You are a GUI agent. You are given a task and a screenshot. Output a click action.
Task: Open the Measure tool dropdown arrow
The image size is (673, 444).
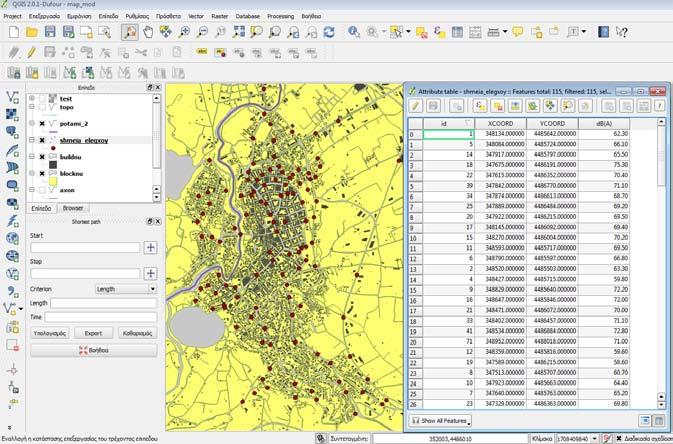(x=505, y=32)
